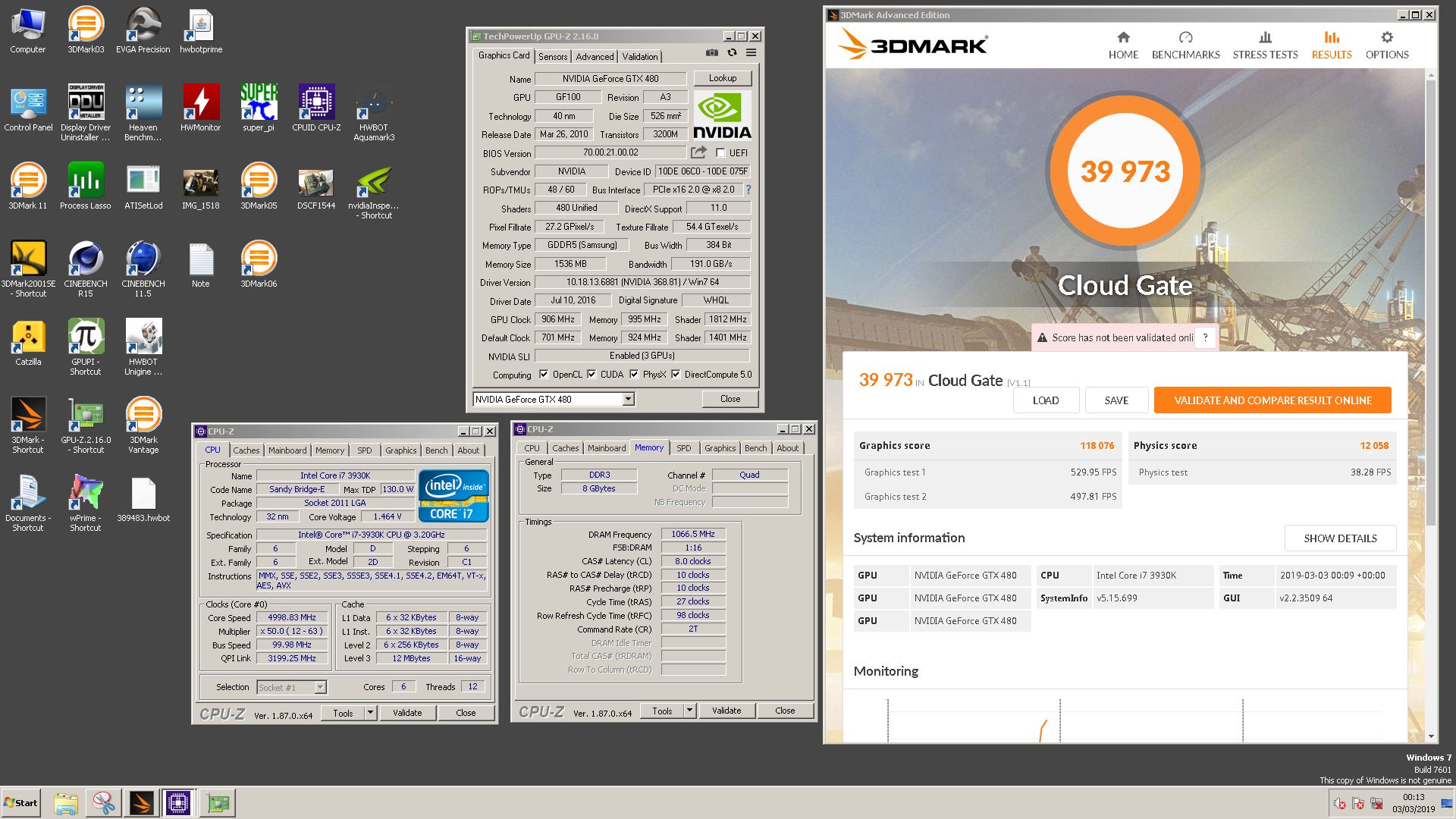Go to 3DMark HOME
Viewport: 1456px width, 819px height.
pyautogui.click(x=1123, y=45)
